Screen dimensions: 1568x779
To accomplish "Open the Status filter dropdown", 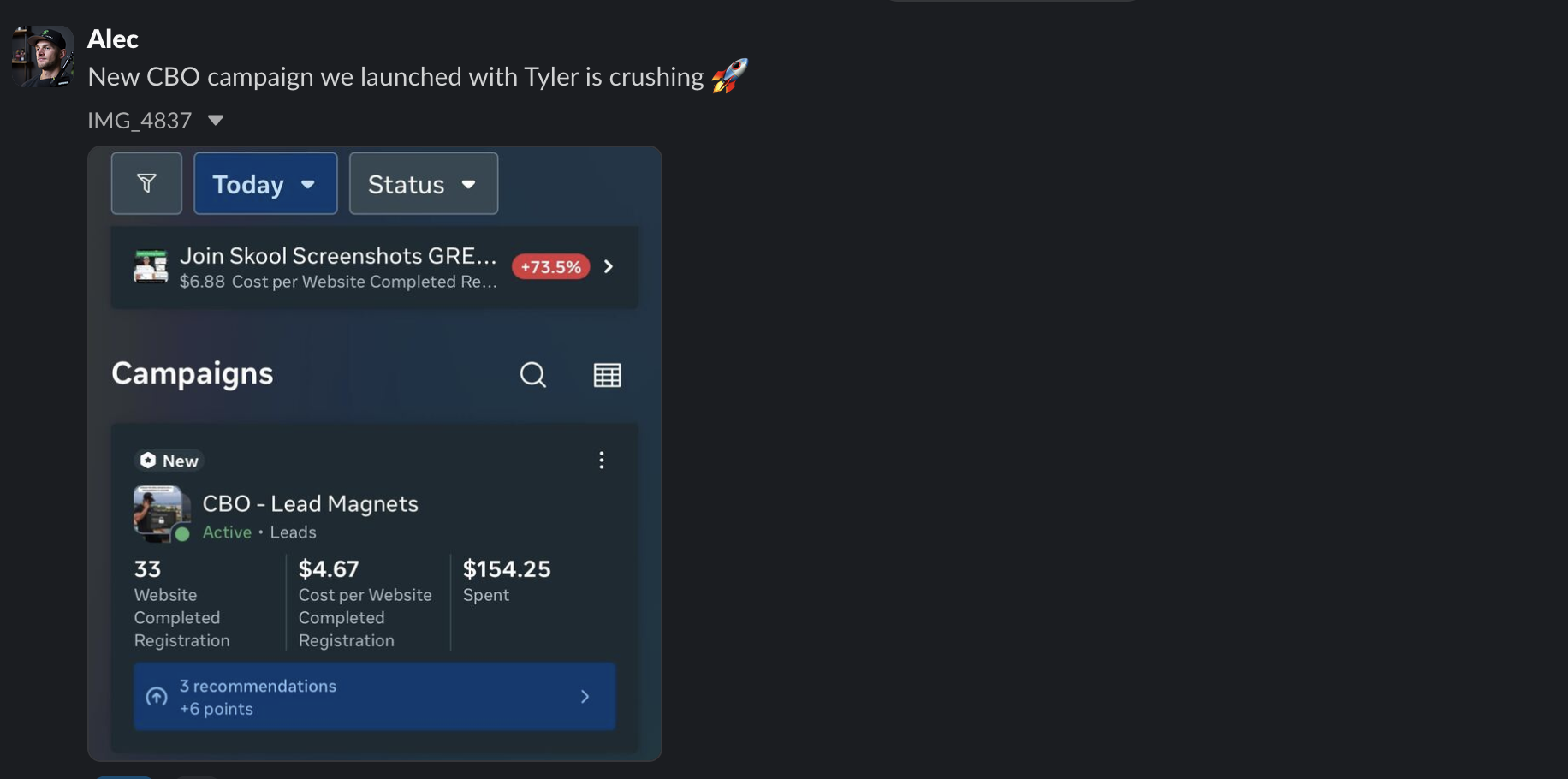I will coord(424,183).
